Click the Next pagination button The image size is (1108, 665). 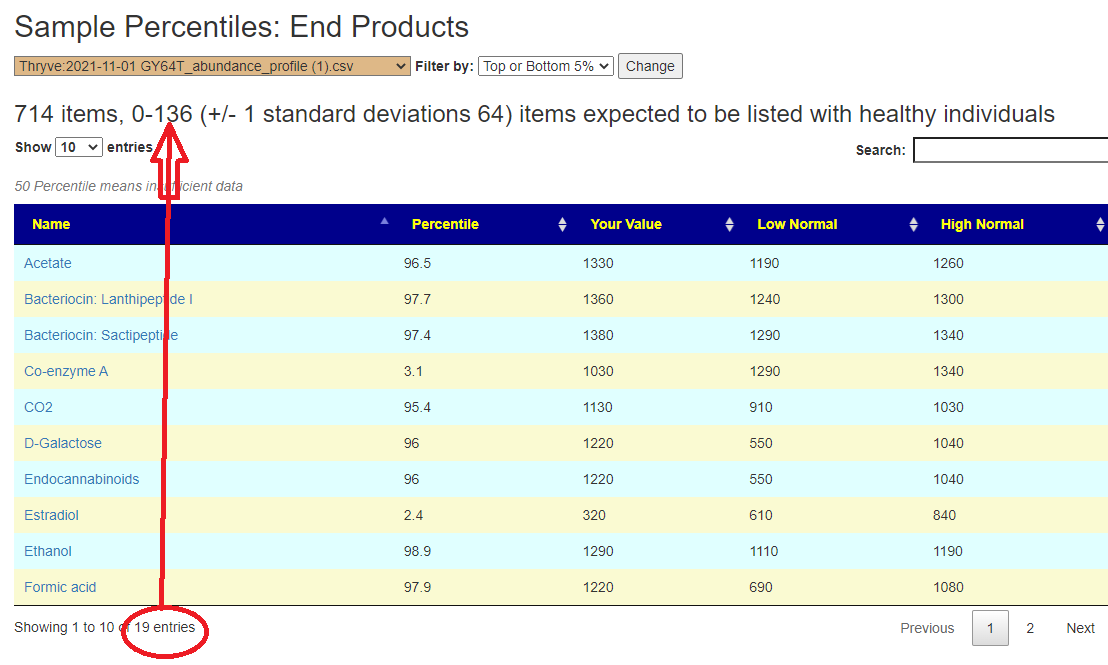[x=1080, y=628]
